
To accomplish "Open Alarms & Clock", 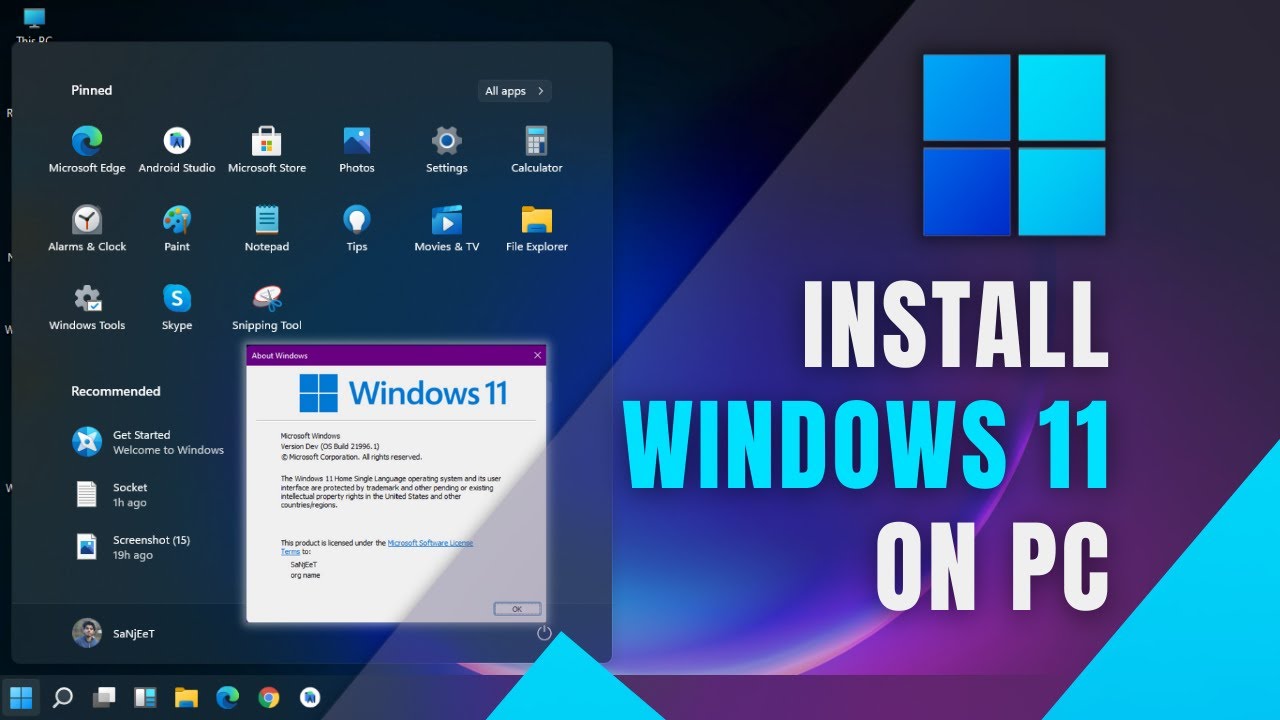I will point(87,229).
